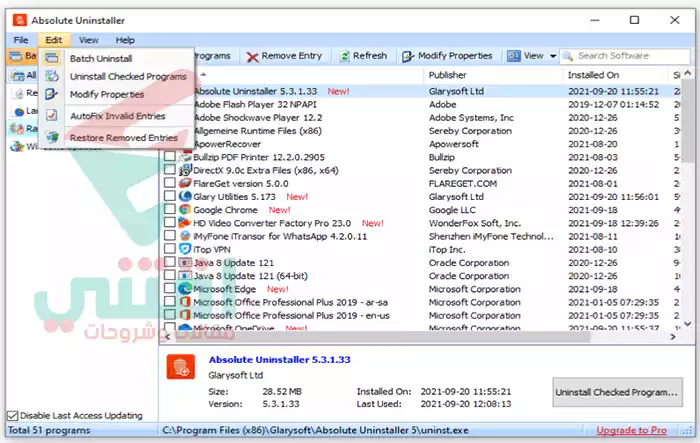Screen dimensions: 700x443
Task: Click the large Absolute Uninstaller details icon
Action: point(181,367)
